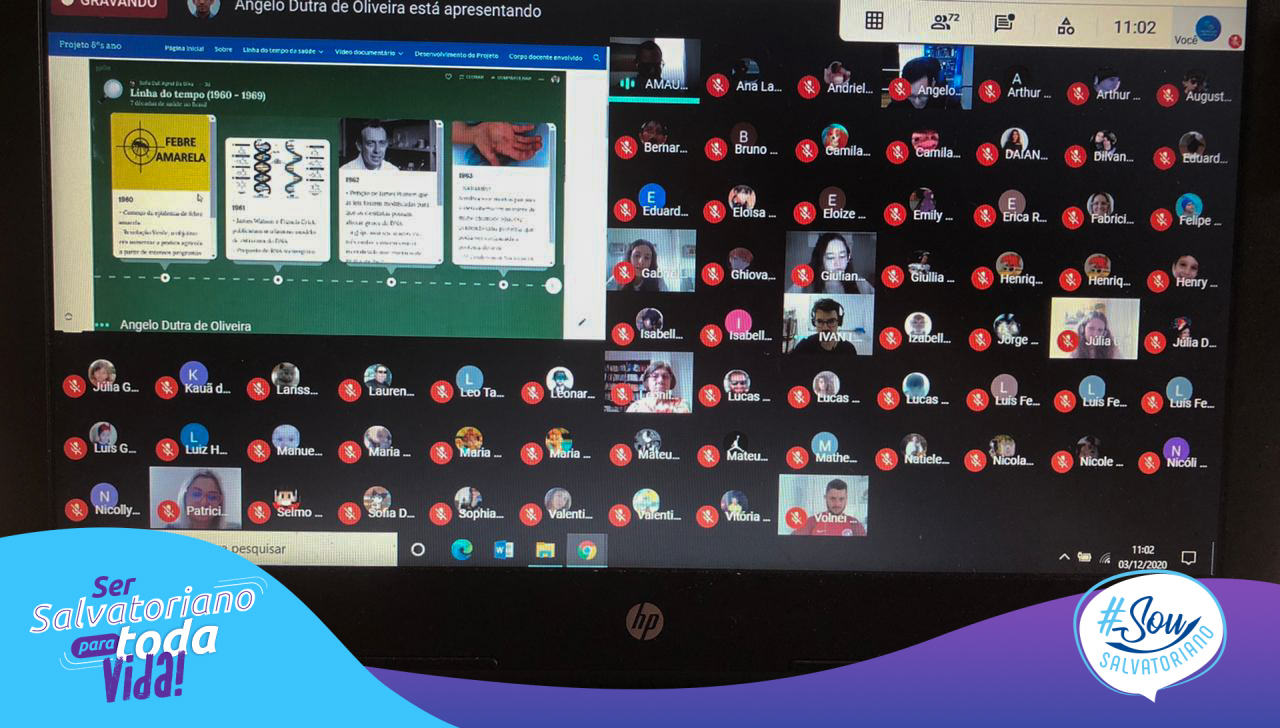Click the taskbar clock showing 03/12/2020
The height and width of the screenshot is (728, 1280).
pyautogui.click(x=1141, y=557)
